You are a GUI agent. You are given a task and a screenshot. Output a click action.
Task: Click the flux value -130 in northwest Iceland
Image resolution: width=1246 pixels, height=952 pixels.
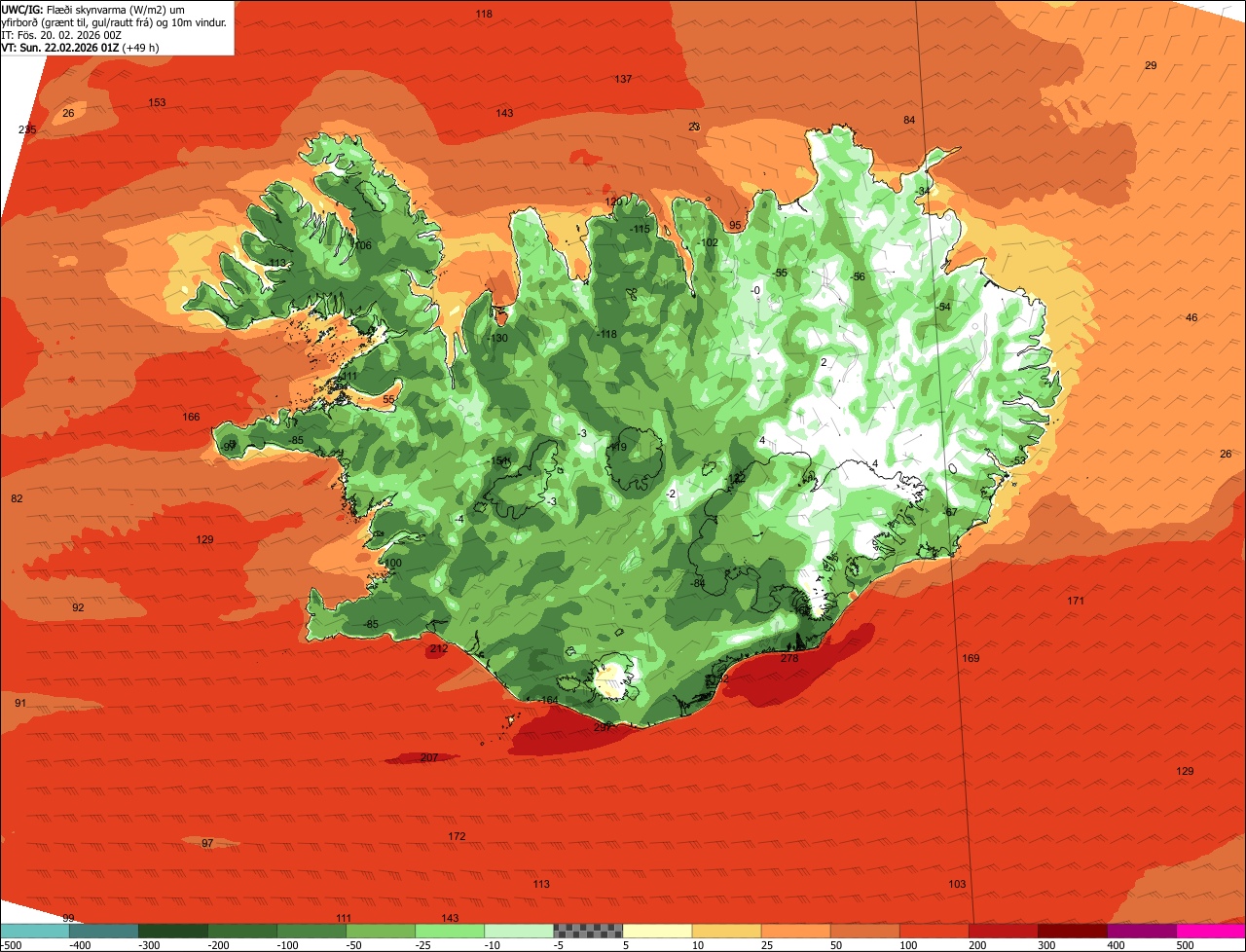coord(497,339)
